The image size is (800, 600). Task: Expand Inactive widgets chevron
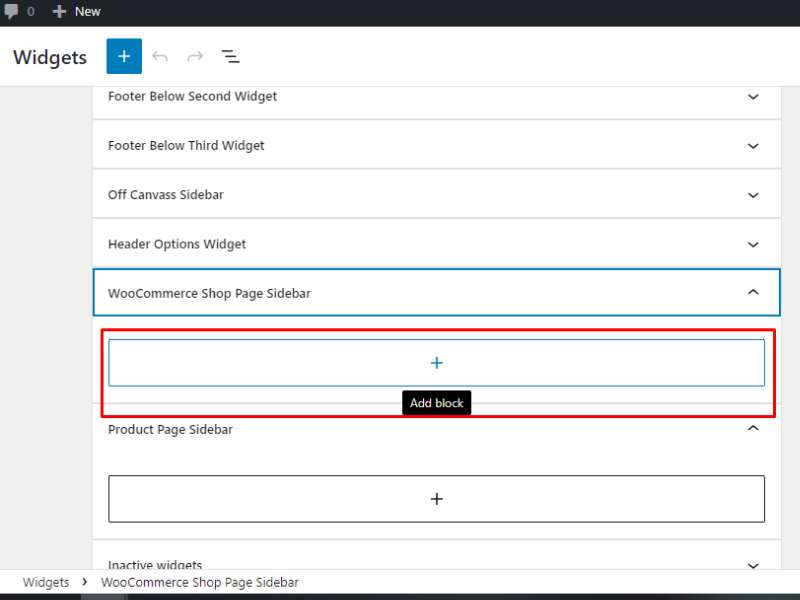pos(753,565)
